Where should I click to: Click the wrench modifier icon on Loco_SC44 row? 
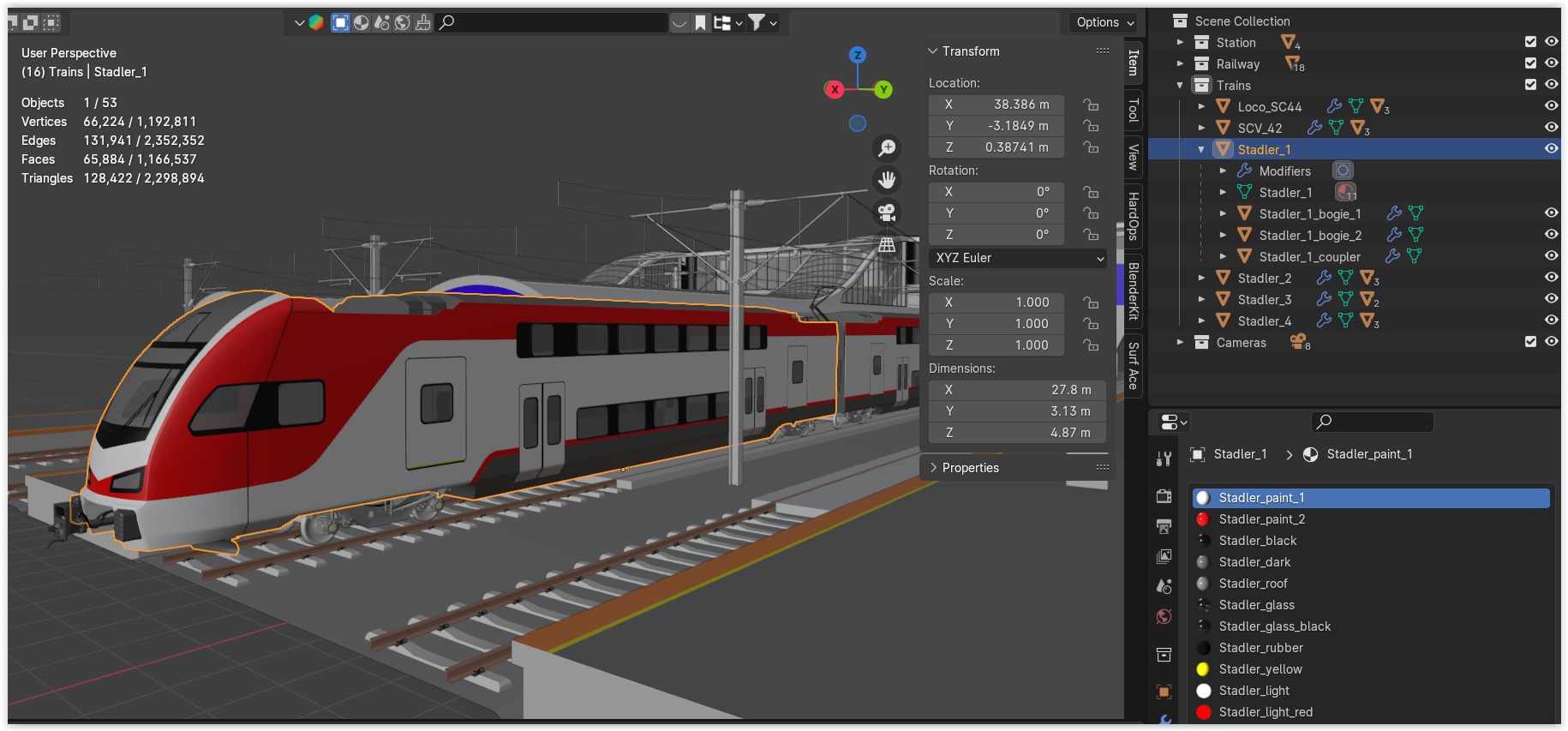pos(1334,106)
